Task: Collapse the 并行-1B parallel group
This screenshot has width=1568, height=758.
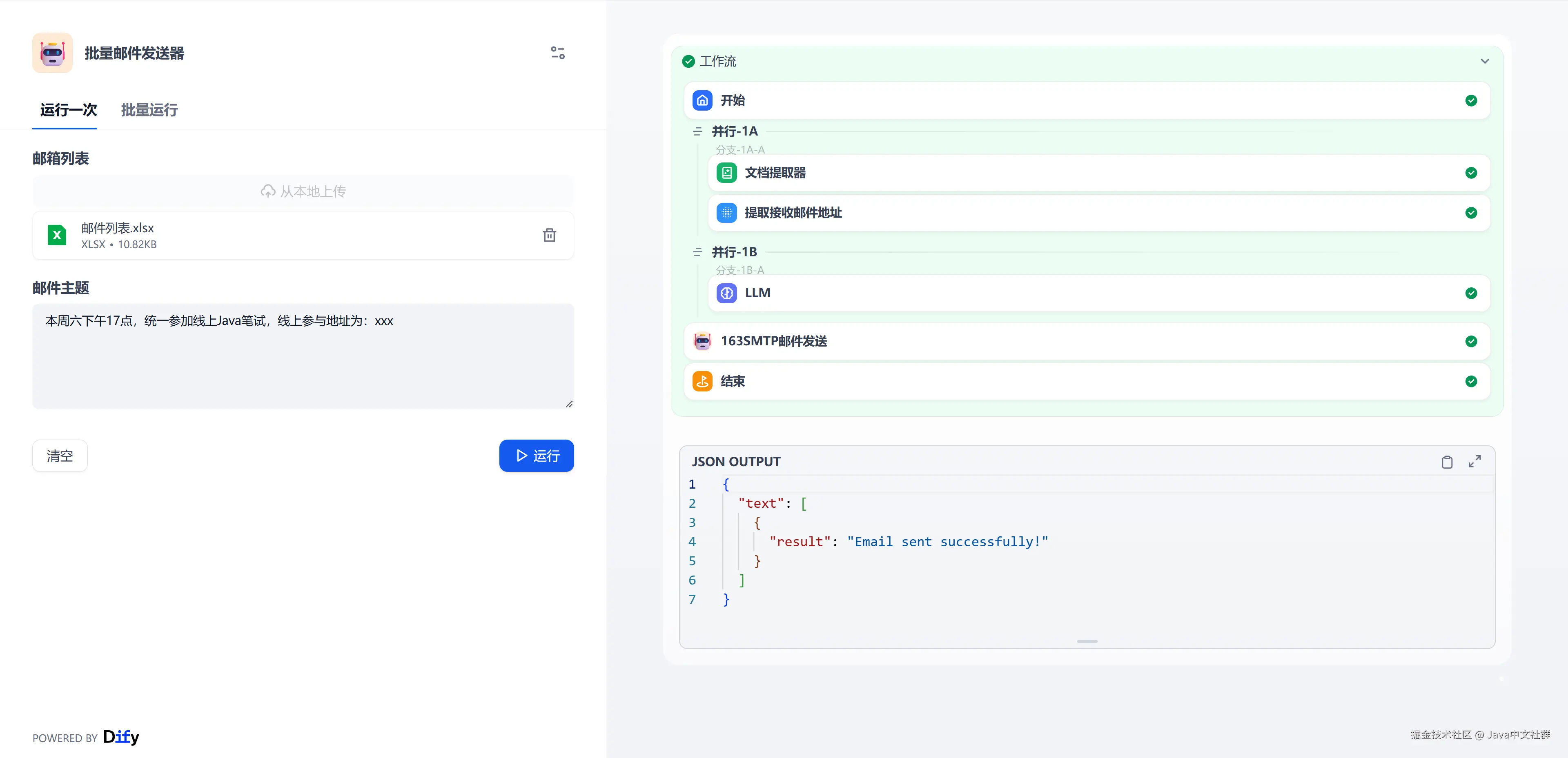Action: coord(697,252)
